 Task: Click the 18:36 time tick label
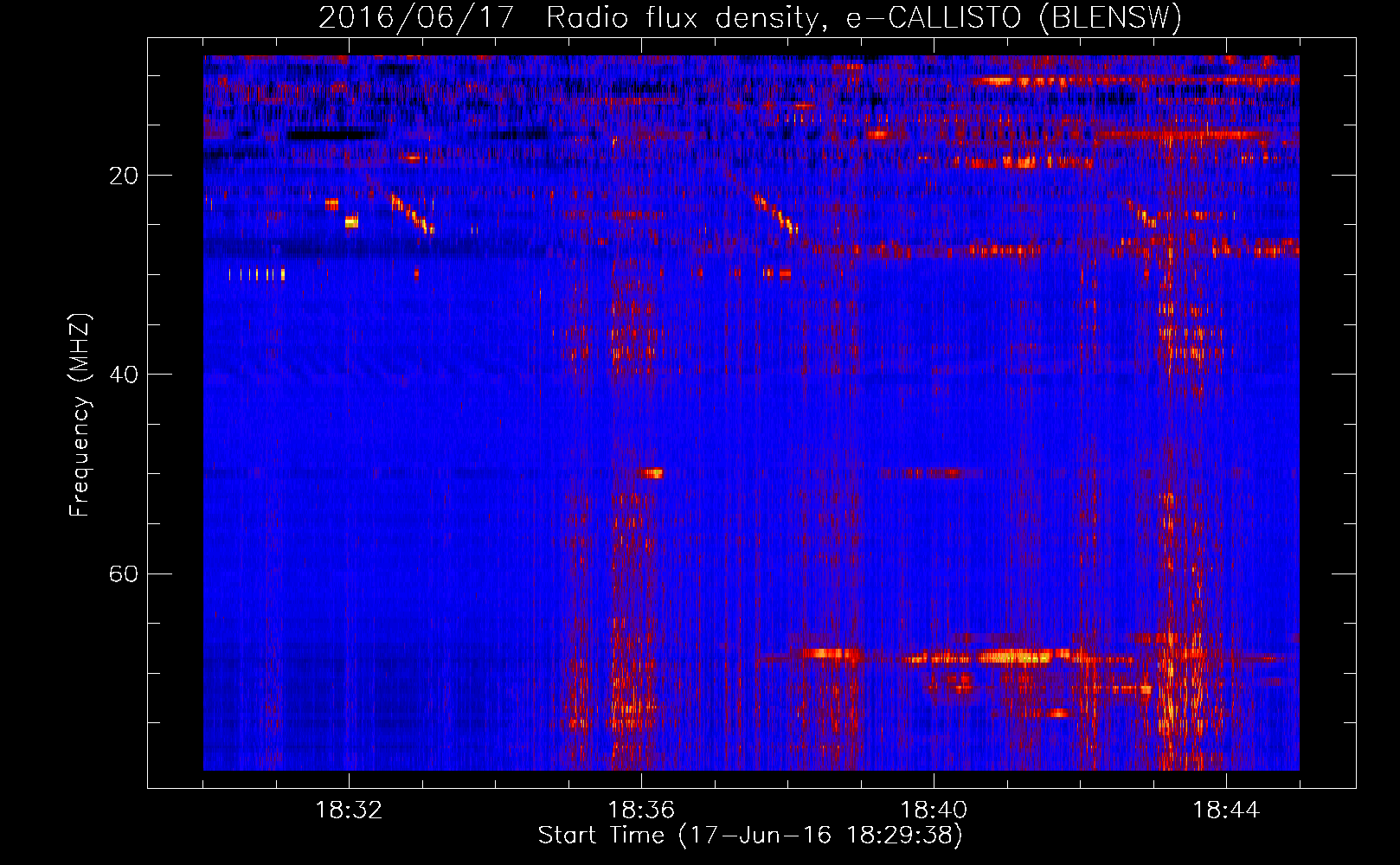point(641,811)
